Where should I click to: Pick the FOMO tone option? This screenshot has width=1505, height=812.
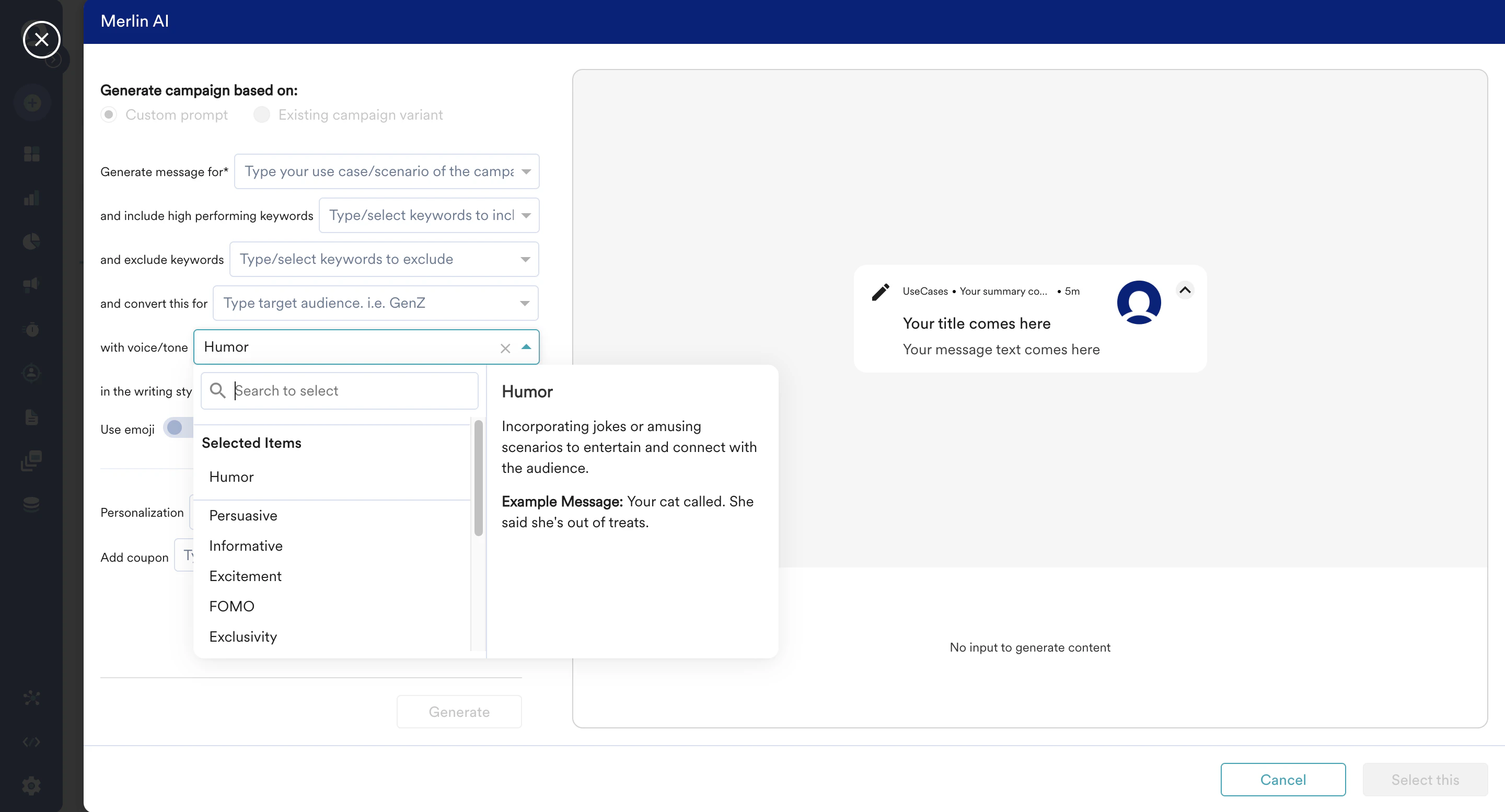[x=231, y=606]
